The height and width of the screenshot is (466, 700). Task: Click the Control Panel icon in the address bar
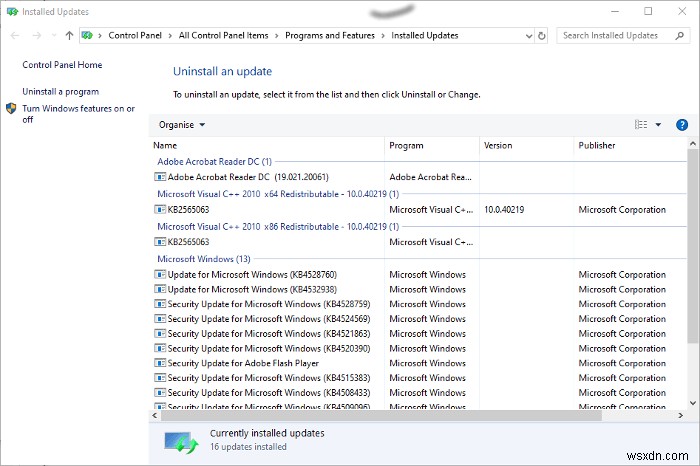click(x=88, y=36)
